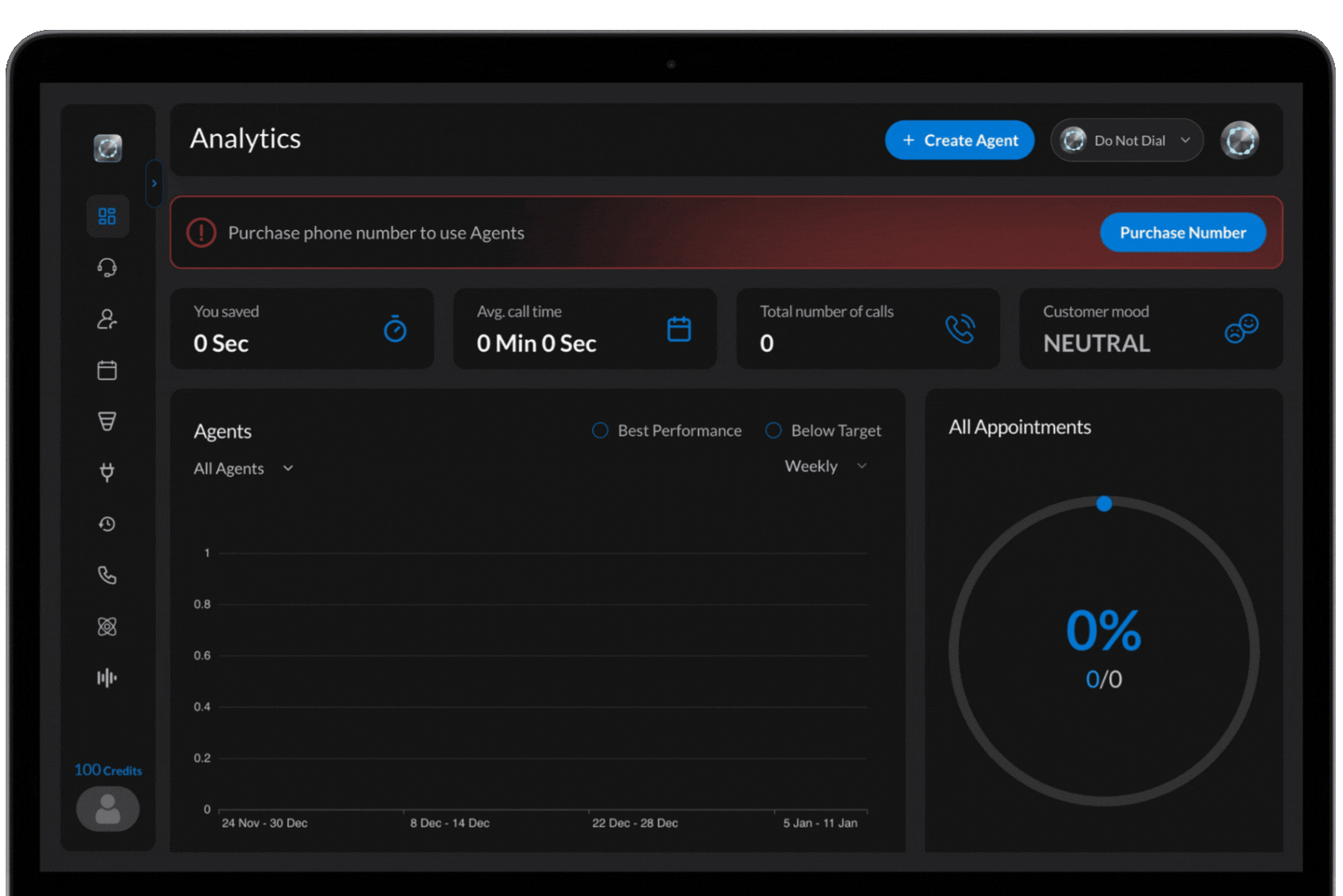Click the phone icon in sidebar
This screenshot has height=896, width=1343.
click(107, 576)
